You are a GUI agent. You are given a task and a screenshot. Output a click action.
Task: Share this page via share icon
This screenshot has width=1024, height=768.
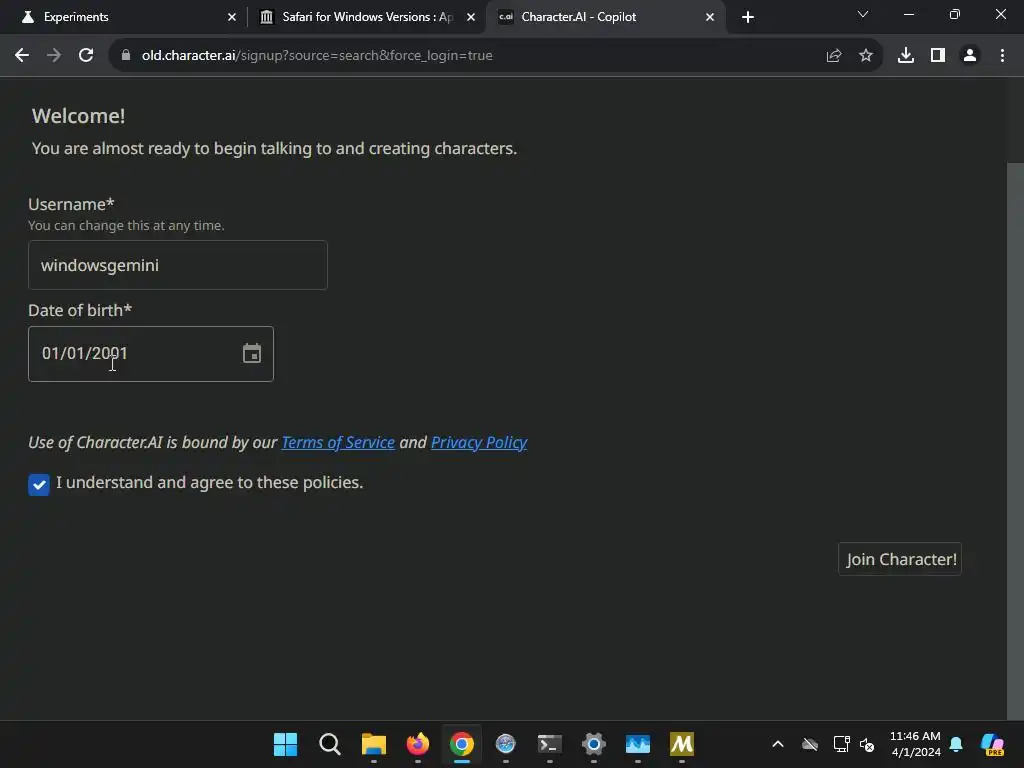click(x=834, y=56)
